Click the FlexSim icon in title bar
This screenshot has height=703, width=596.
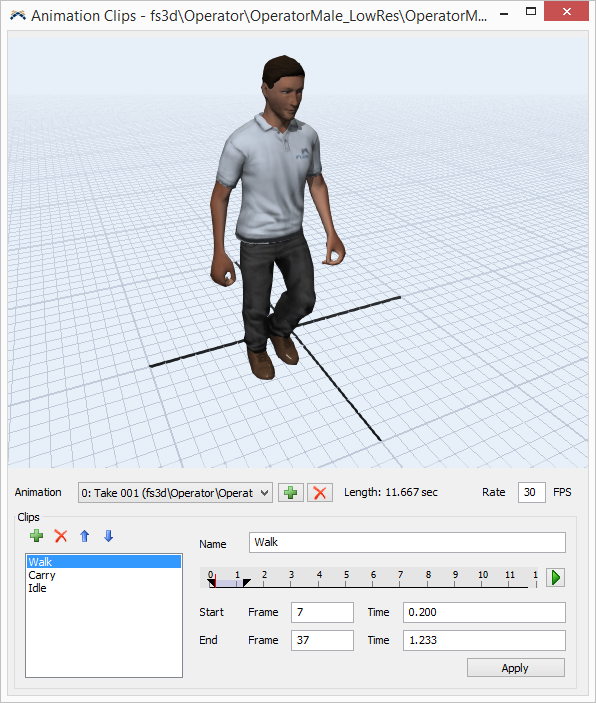click(x=18, y=16)
